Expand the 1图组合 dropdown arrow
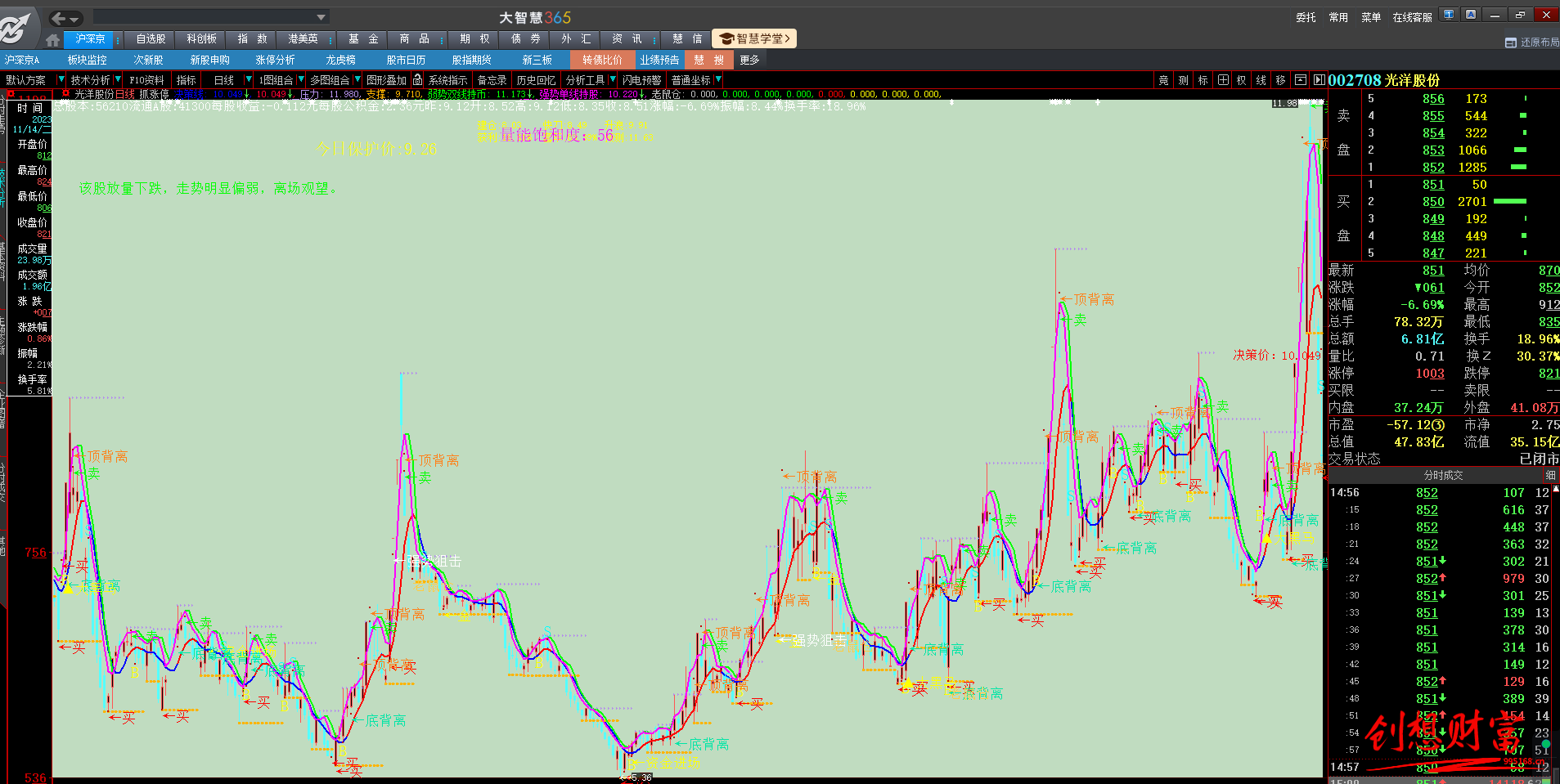This screenshot has height=784, width=1560. tap(301, 79)
